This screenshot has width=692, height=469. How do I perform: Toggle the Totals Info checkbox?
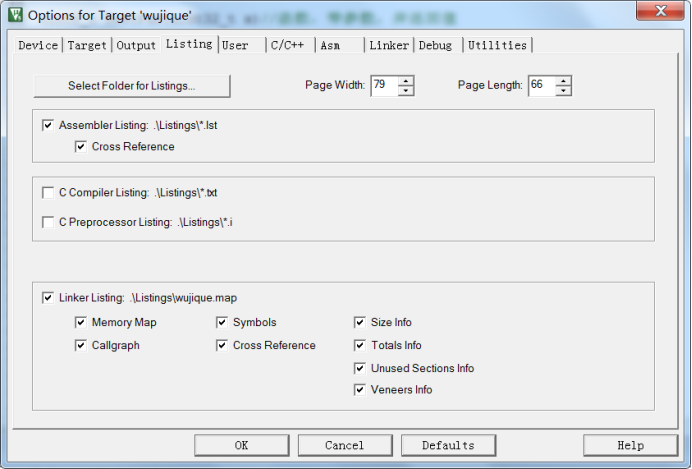(360, 345)
